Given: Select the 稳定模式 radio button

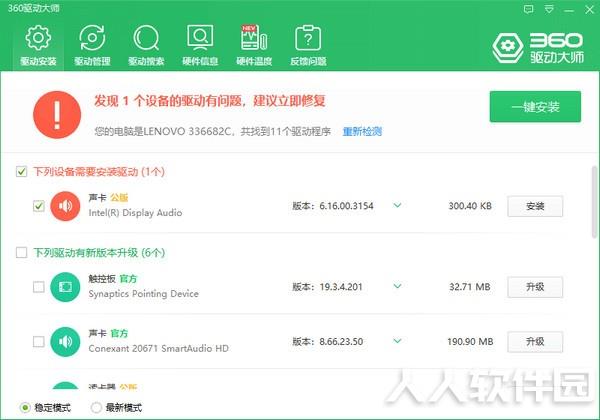Looking at the screenshot, I should click(x=25, y=408).
